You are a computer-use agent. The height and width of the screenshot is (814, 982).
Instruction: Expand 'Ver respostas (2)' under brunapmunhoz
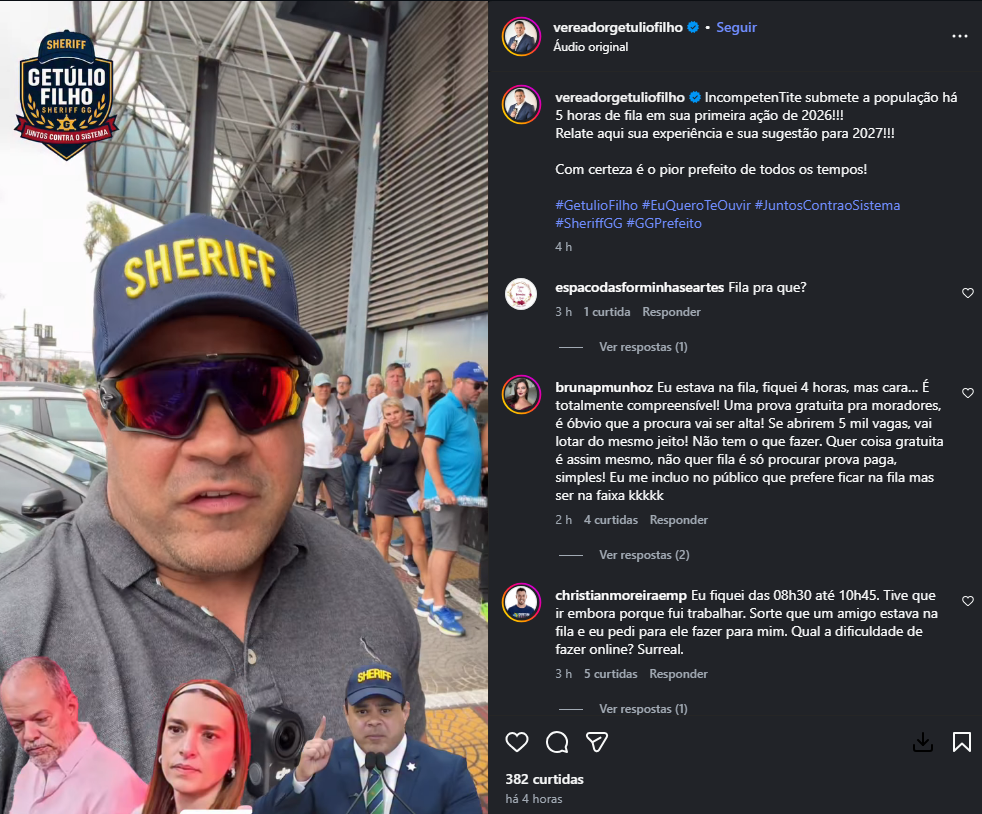pyautogui.click(x=644, y=555)
